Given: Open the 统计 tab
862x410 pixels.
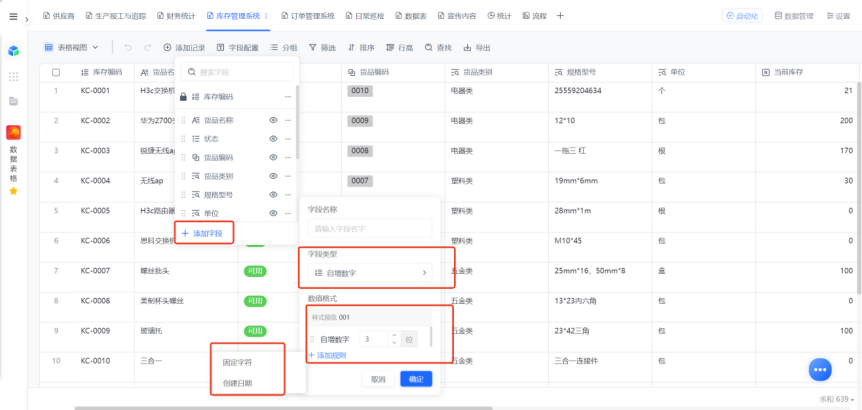Looking at the screenshot, I should point(499,16).
